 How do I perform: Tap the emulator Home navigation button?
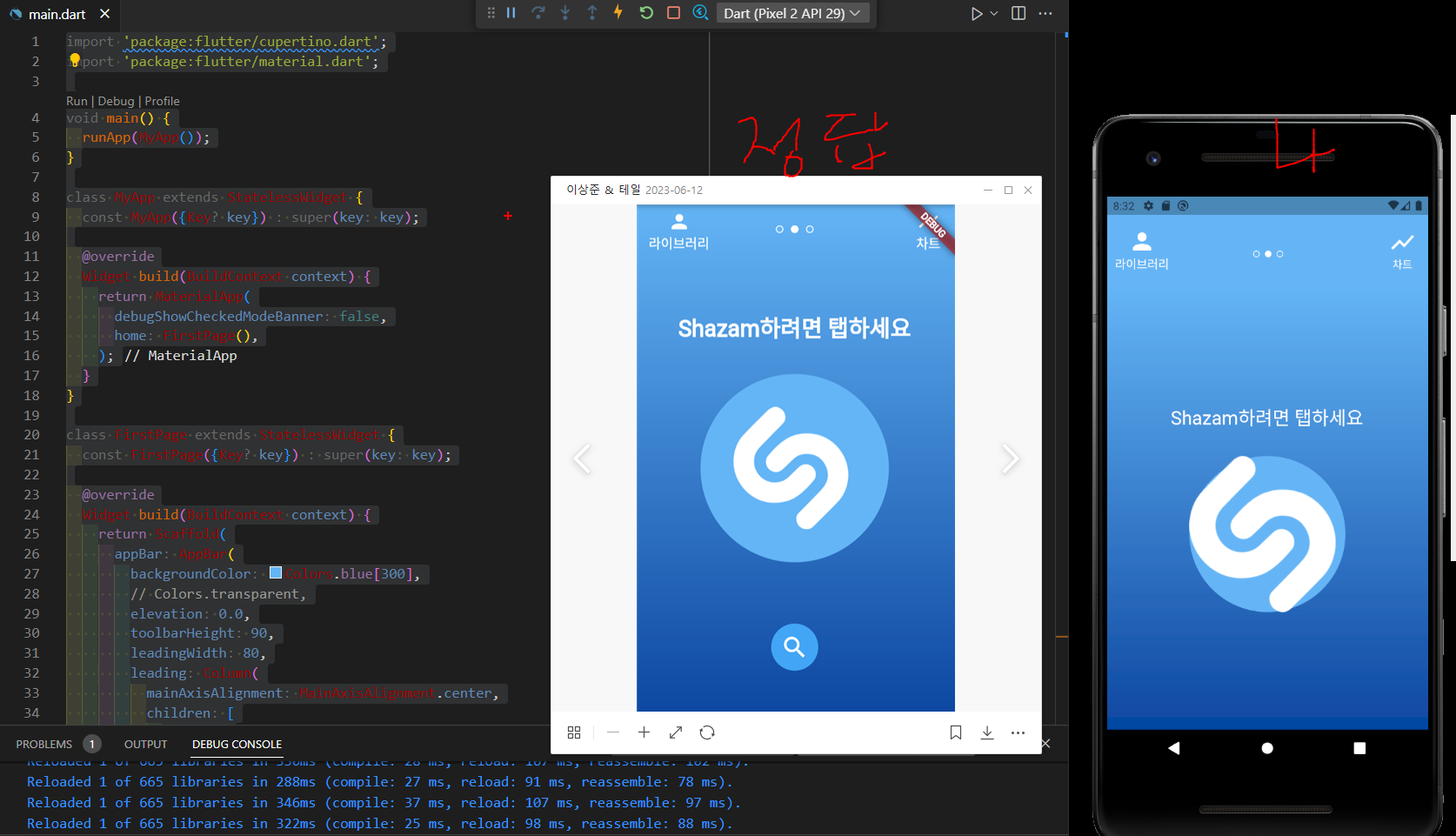[1267, 748]
